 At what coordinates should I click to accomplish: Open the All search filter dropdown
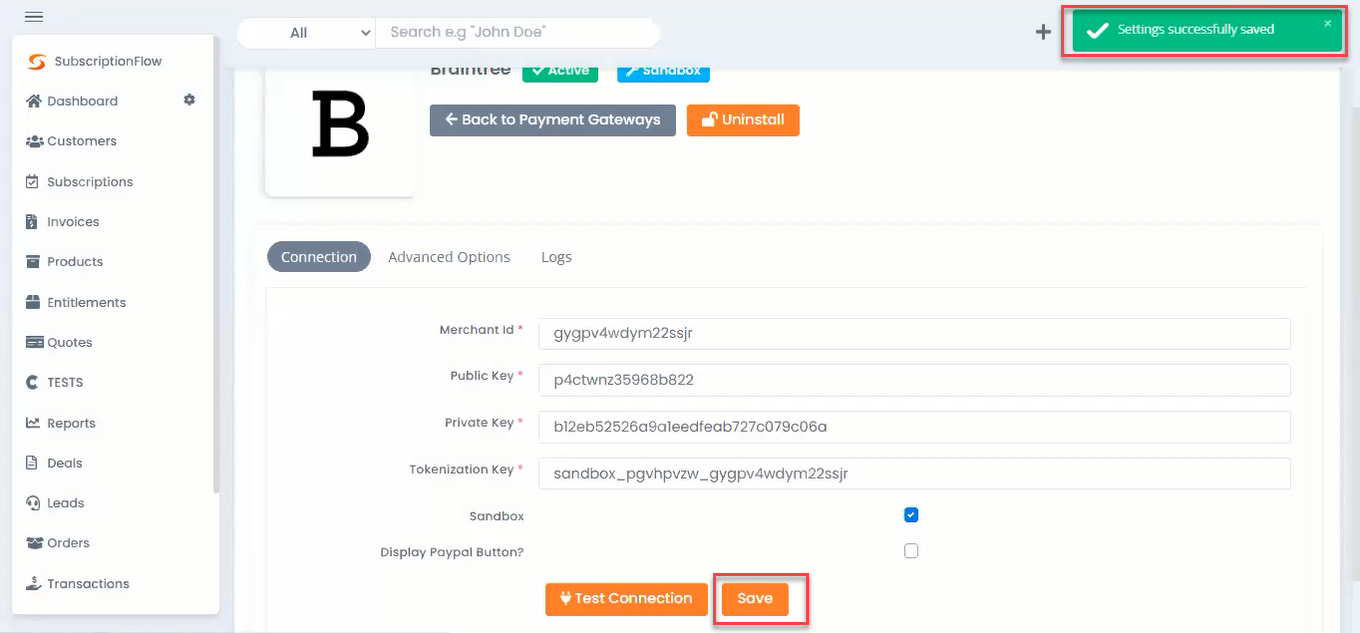(x=306, y=32)
